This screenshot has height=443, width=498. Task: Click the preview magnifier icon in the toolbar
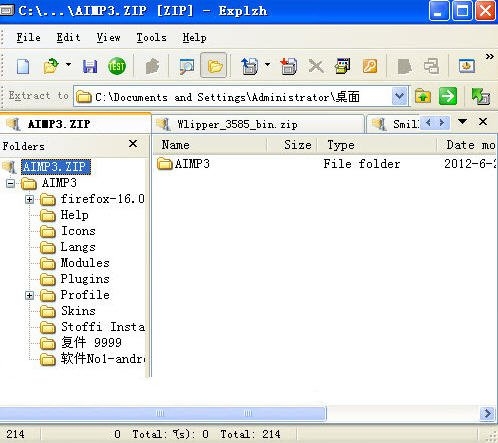(x=187, y=66)
